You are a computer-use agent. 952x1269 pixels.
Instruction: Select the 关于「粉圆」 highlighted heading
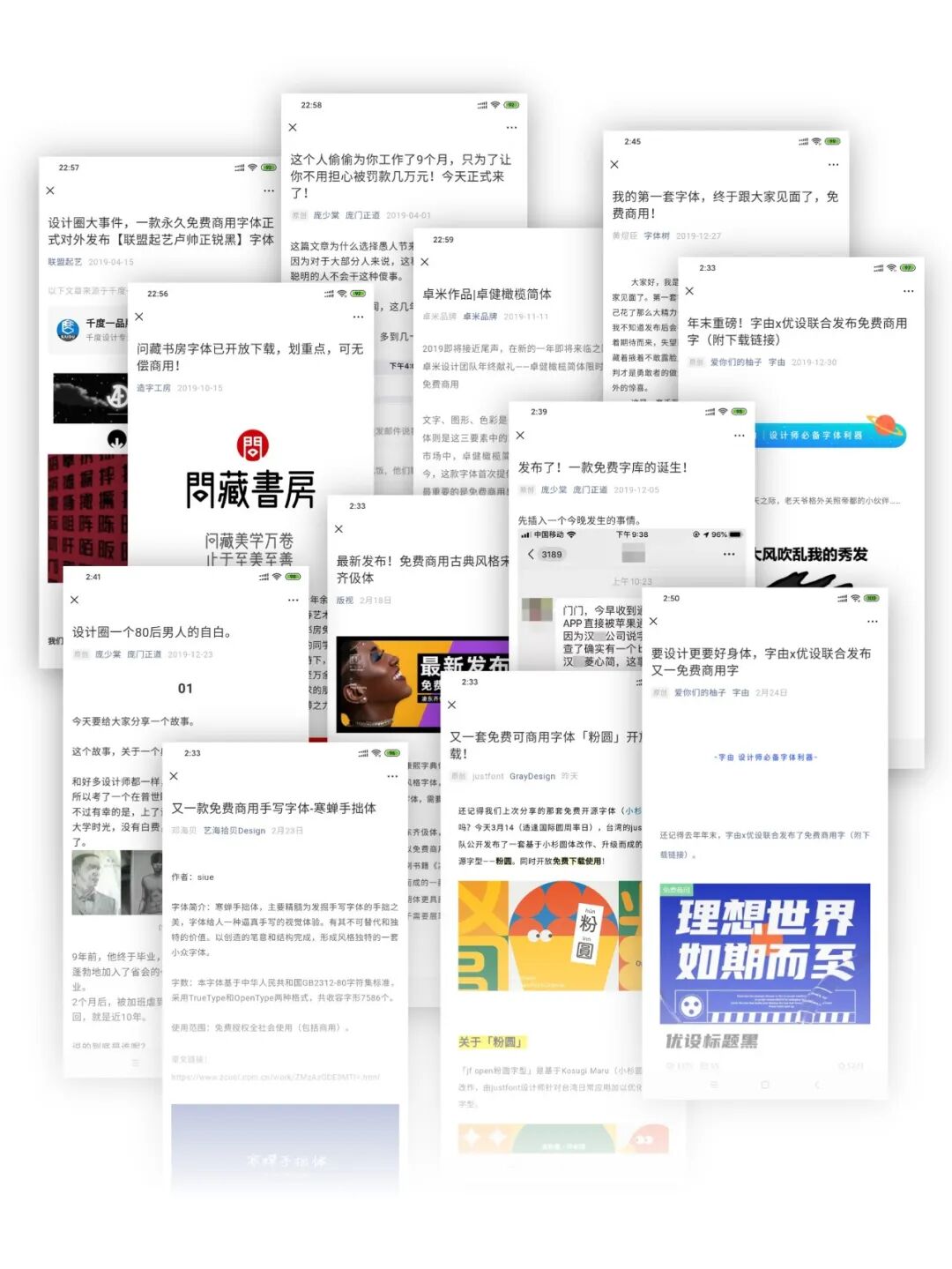point(492,1042)
